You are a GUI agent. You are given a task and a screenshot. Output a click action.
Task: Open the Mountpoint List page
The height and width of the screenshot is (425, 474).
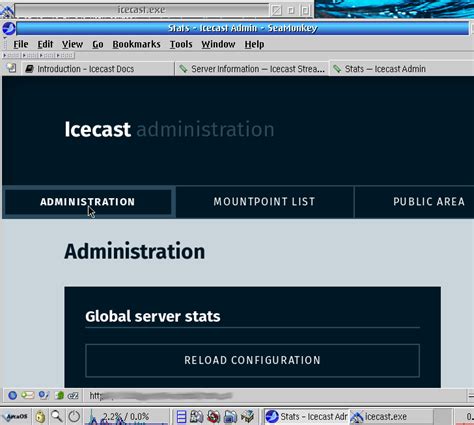[x=264, y=202]
